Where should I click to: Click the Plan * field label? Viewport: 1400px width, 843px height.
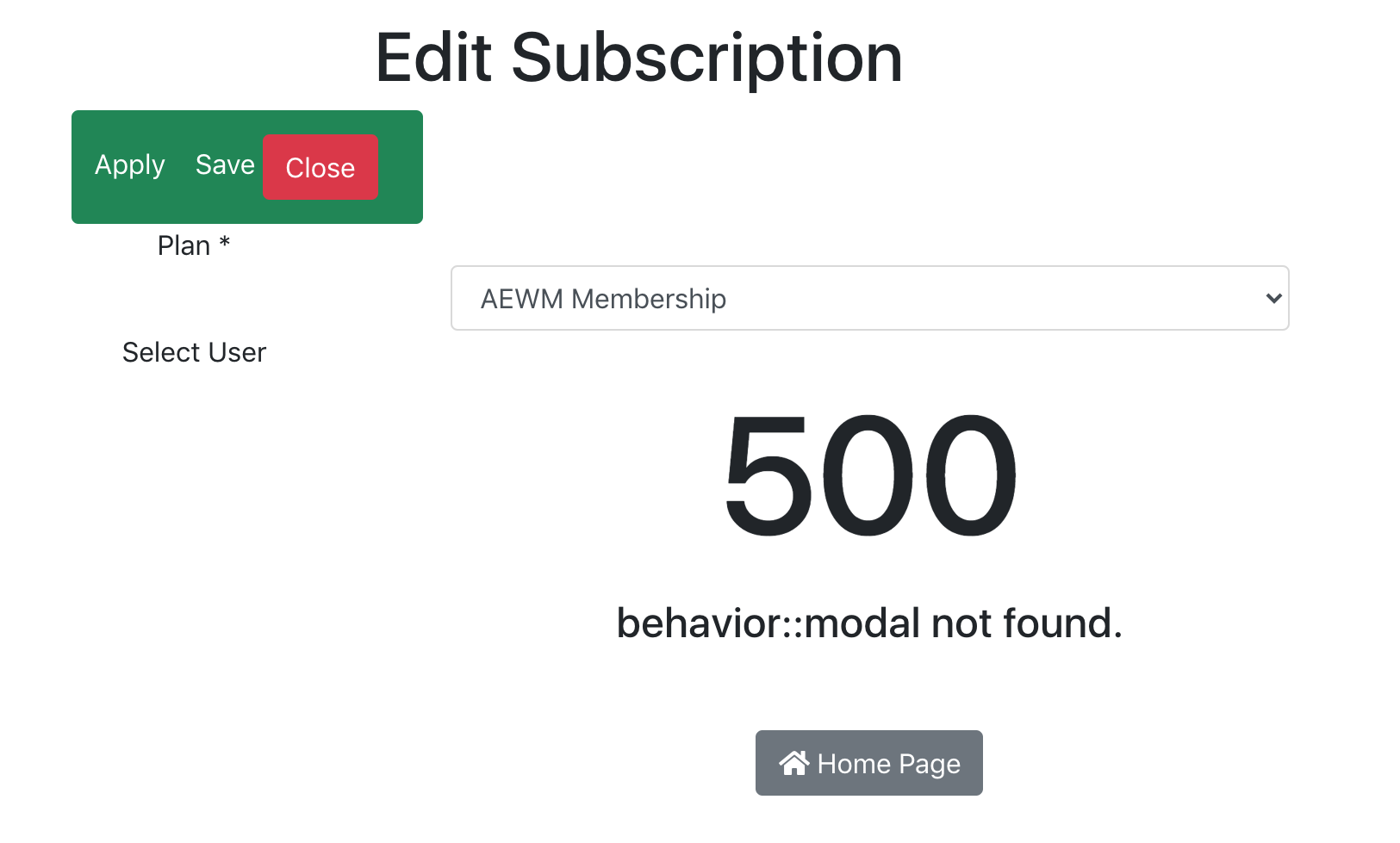[194, 245]
